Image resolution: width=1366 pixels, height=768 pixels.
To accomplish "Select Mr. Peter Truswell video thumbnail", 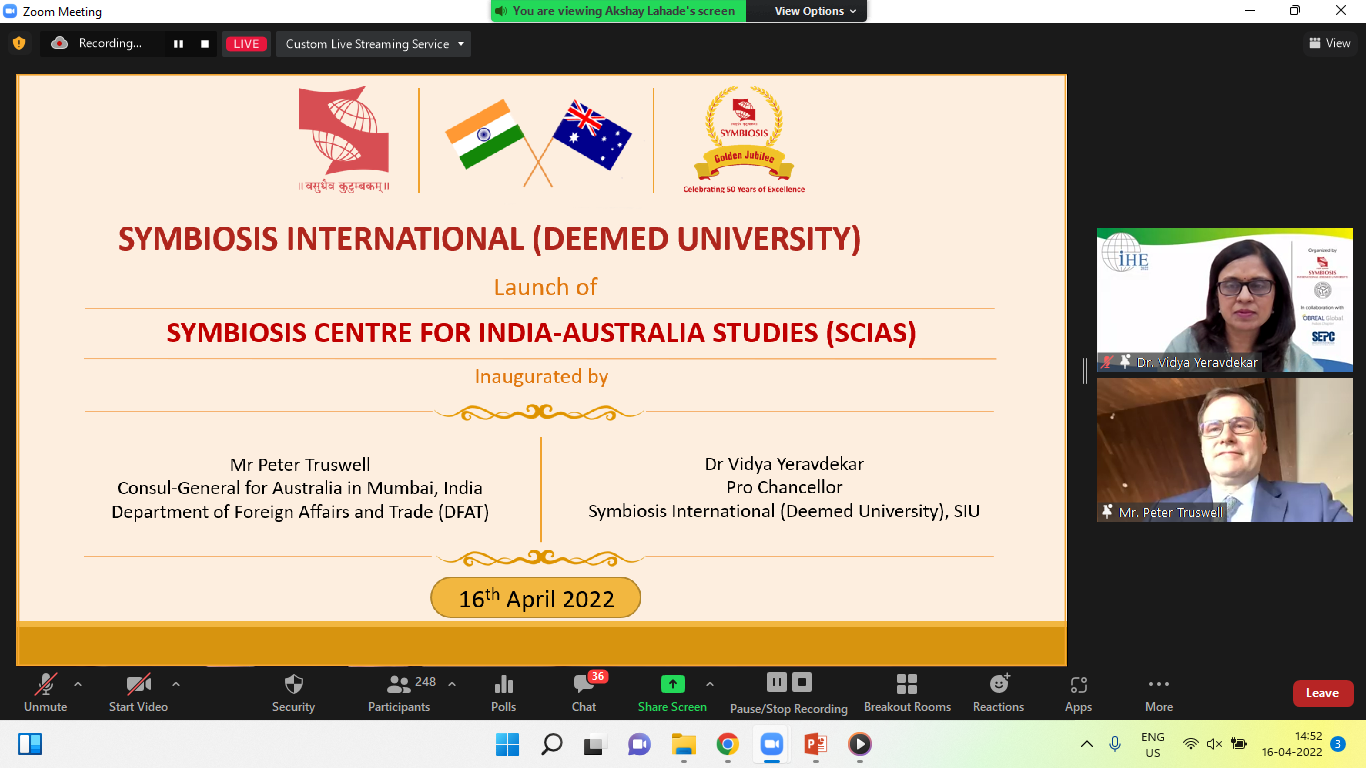I will (x=1224, y=450).
